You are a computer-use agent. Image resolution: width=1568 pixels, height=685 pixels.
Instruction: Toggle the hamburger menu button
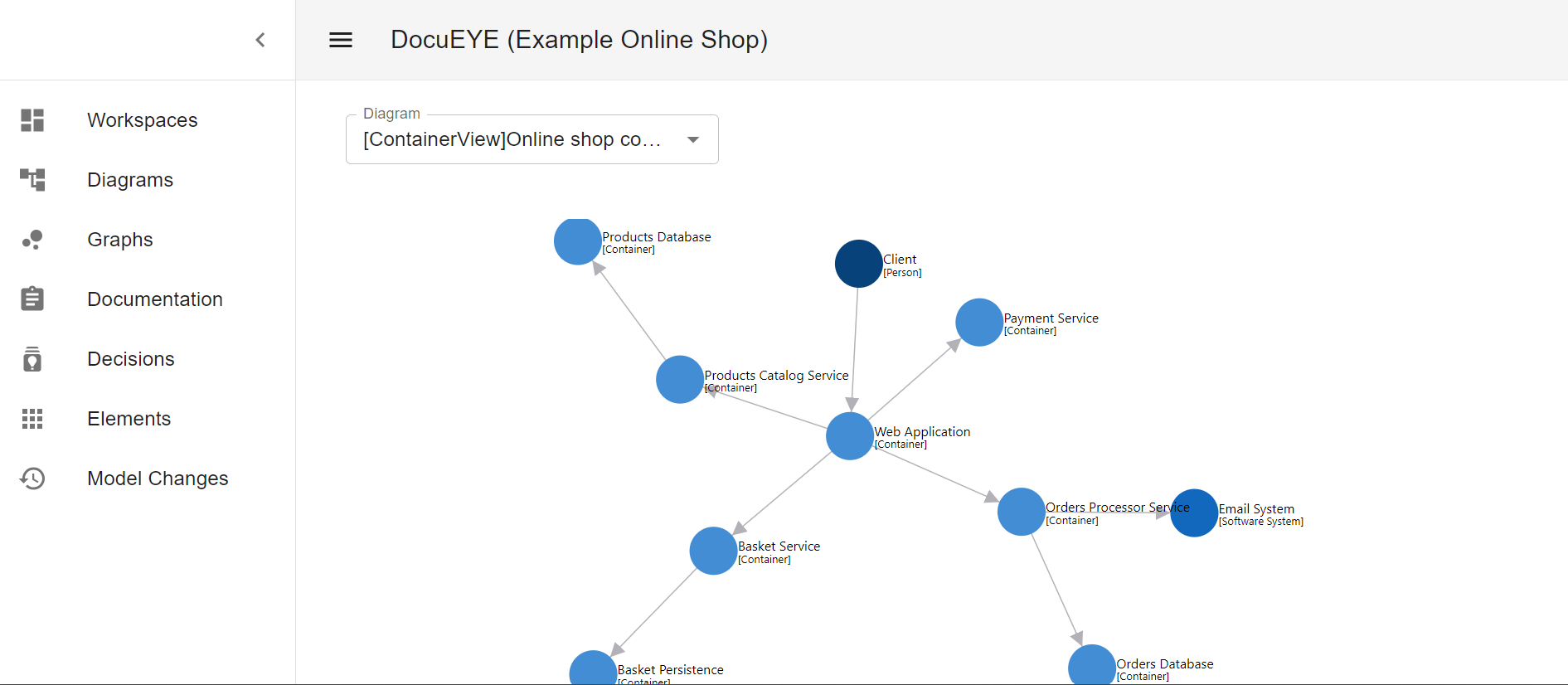(341, 40)
